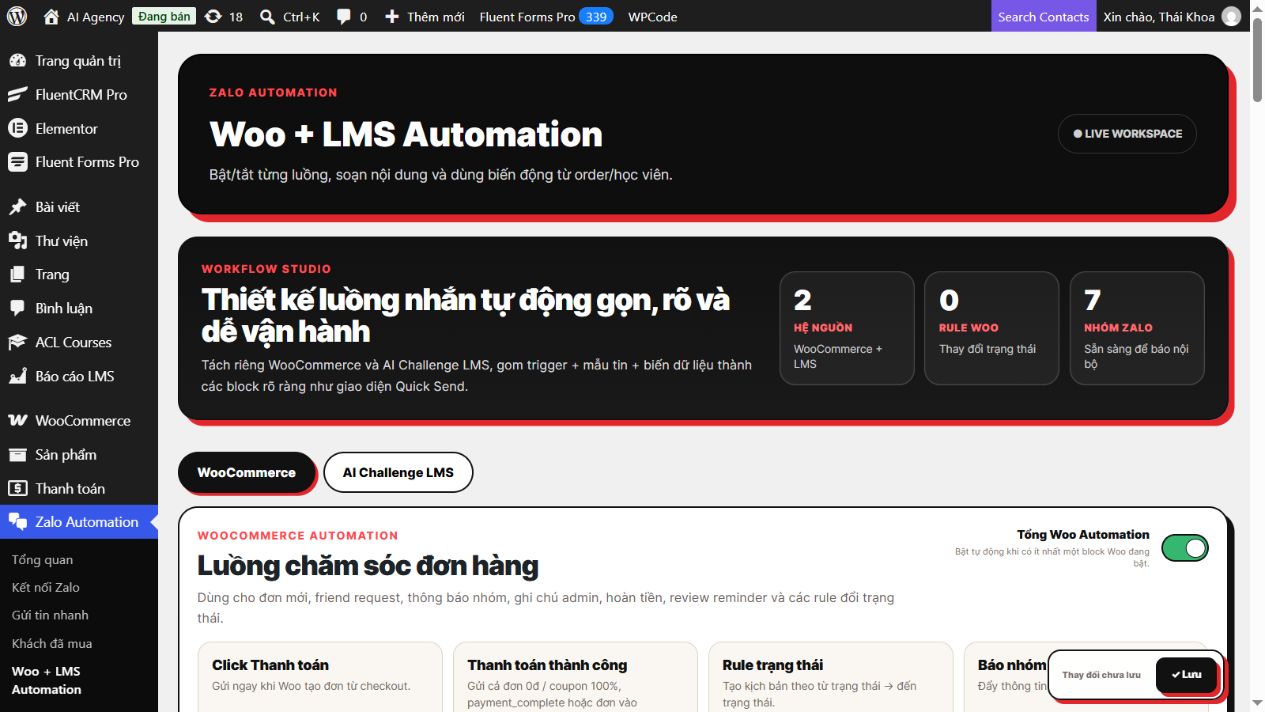This screenshot has width=1265, height=712.
Task: Open the Ctrl+K search magnifier icon
Action: [267, 16]
